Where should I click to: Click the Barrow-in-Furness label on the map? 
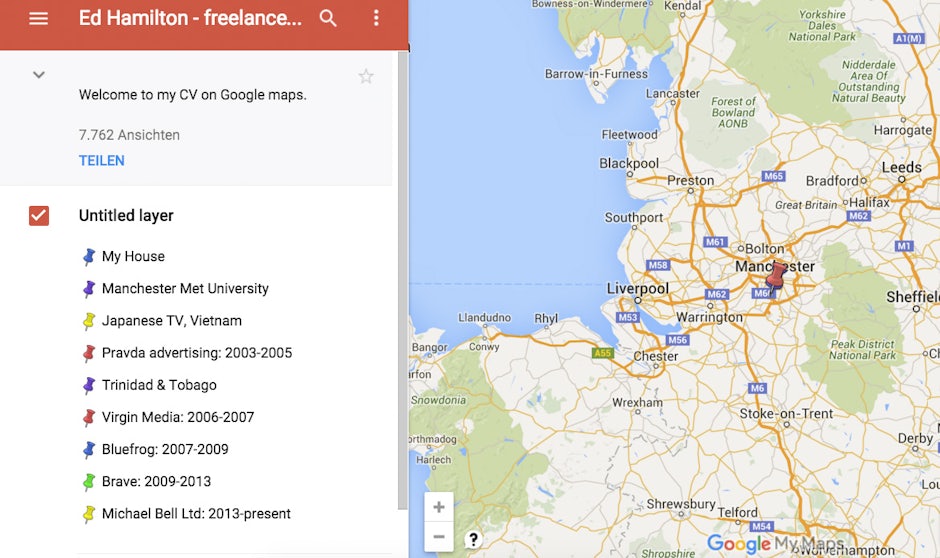[x=596, y=74]
